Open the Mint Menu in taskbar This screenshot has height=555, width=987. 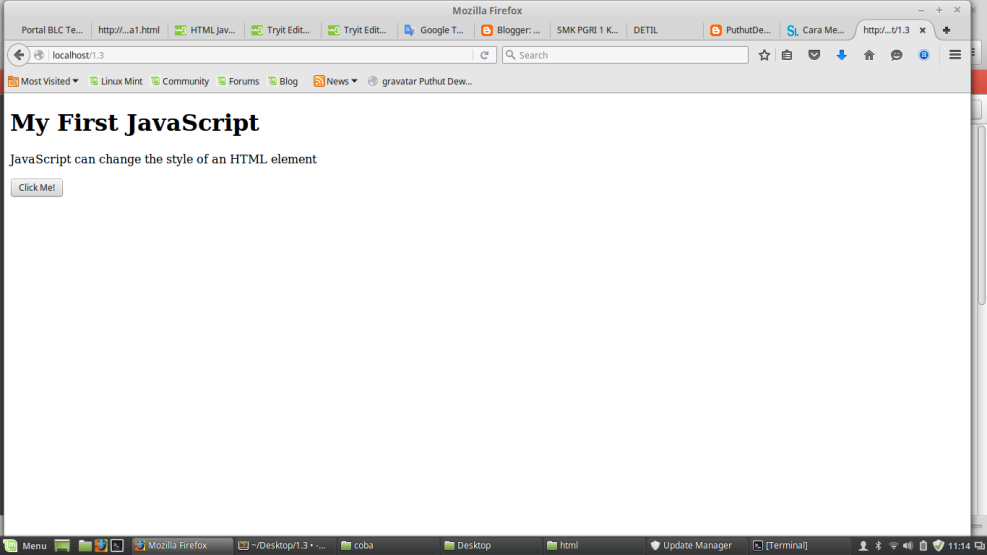pyautogui.click(x=25, y=545)
